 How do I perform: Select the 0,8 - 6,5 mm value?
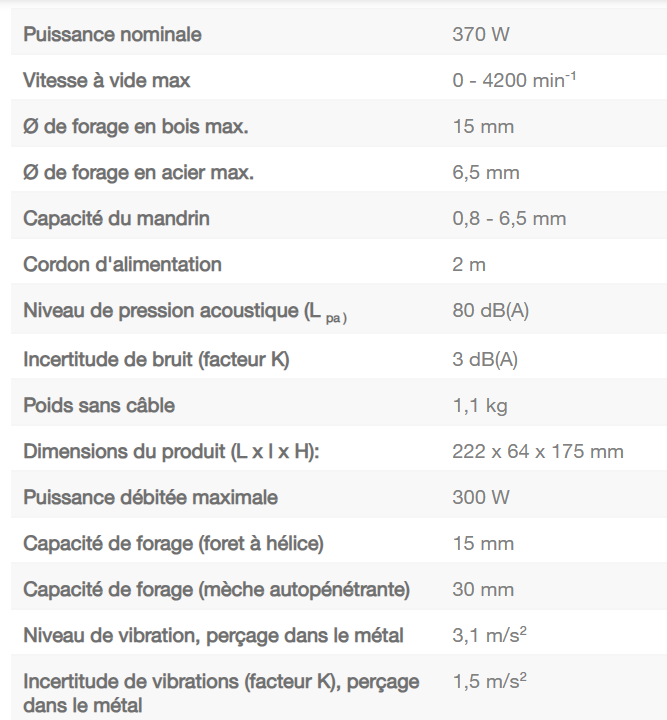(x=509, y=219)
